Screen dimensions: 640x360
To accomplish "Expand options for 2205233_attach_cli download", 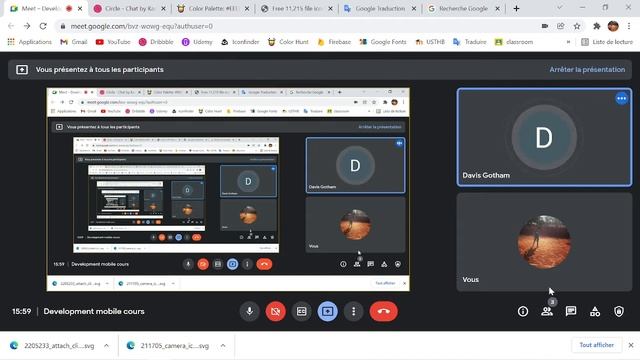I will [x=107, y=346].
